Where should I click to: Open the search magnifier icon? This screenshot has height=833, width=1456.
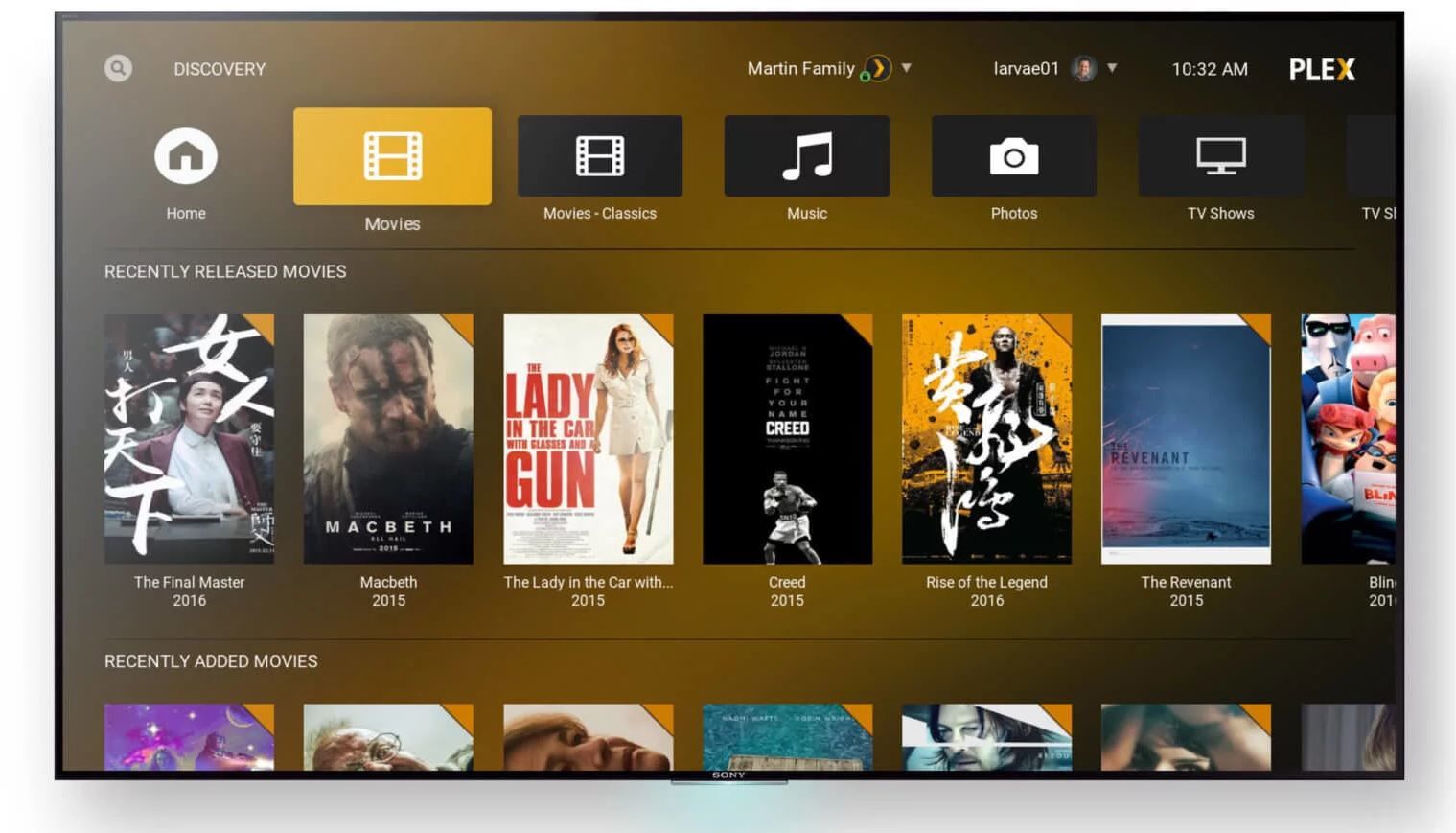tap(117, 68)
